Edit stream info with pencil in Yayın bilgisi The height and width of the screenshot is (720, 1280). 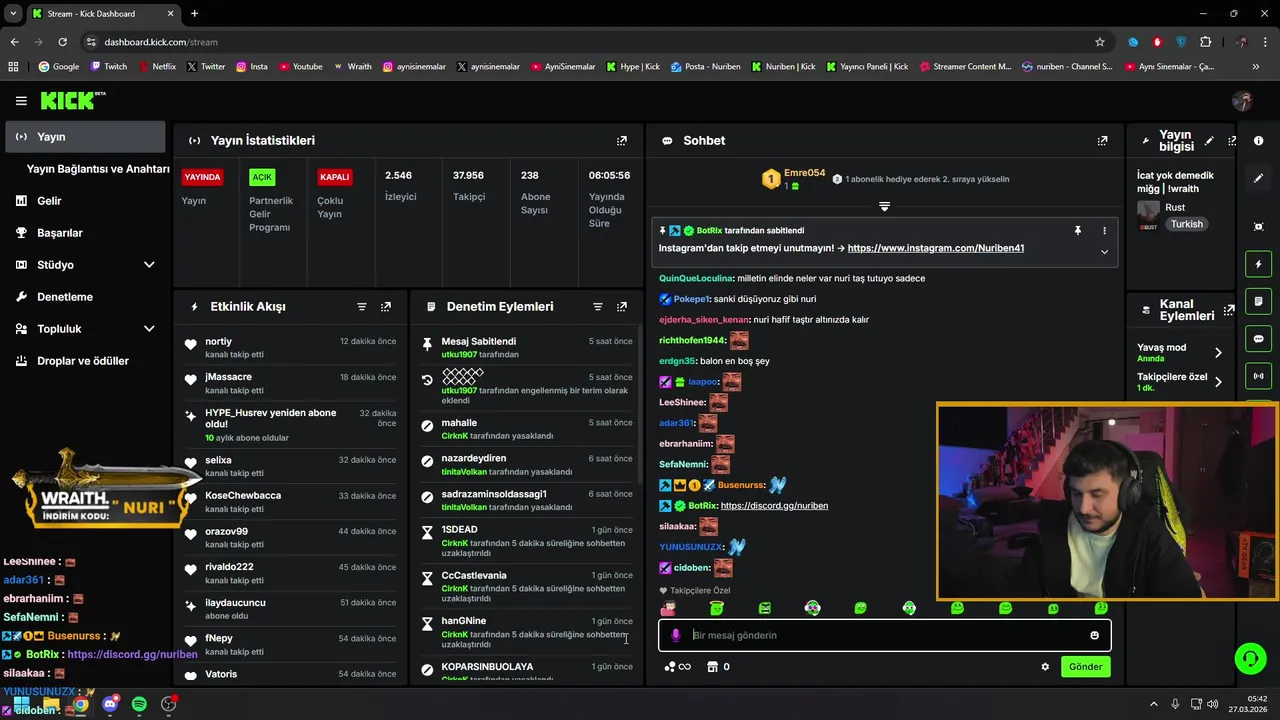(1209, 141)
